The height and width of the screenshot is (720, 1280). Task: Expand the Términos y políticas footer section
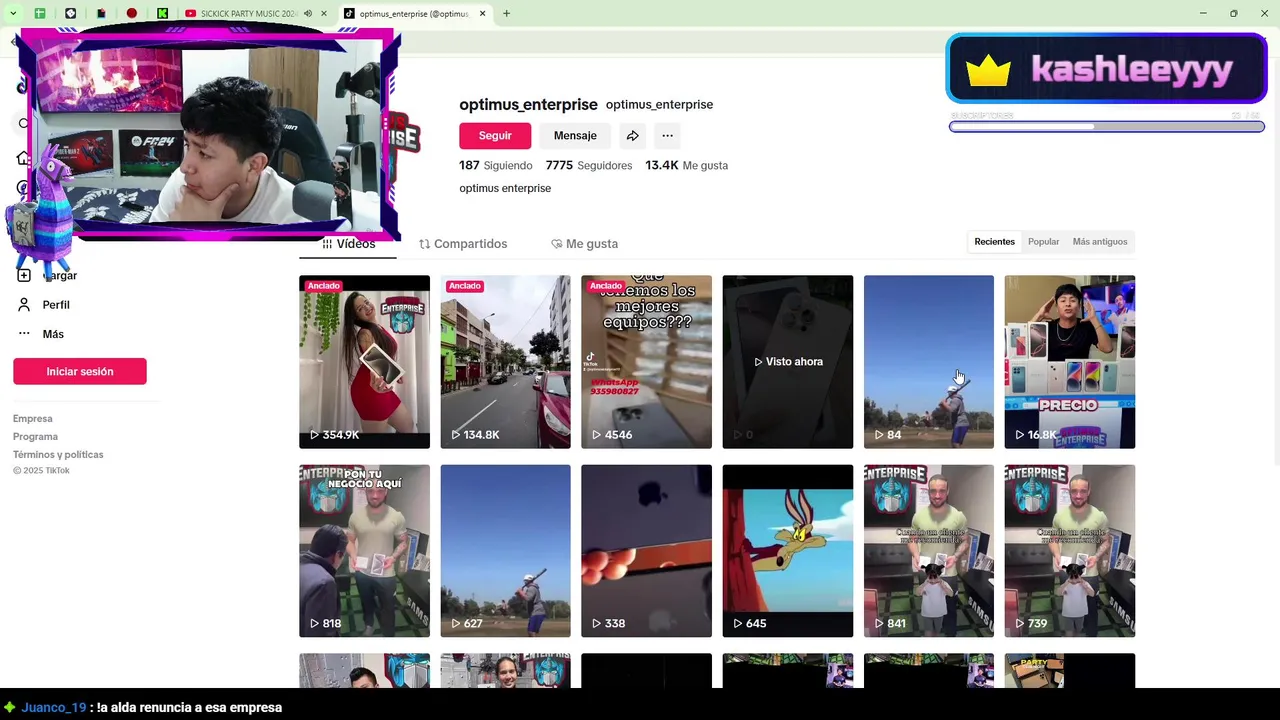click(x=58, y=455)
